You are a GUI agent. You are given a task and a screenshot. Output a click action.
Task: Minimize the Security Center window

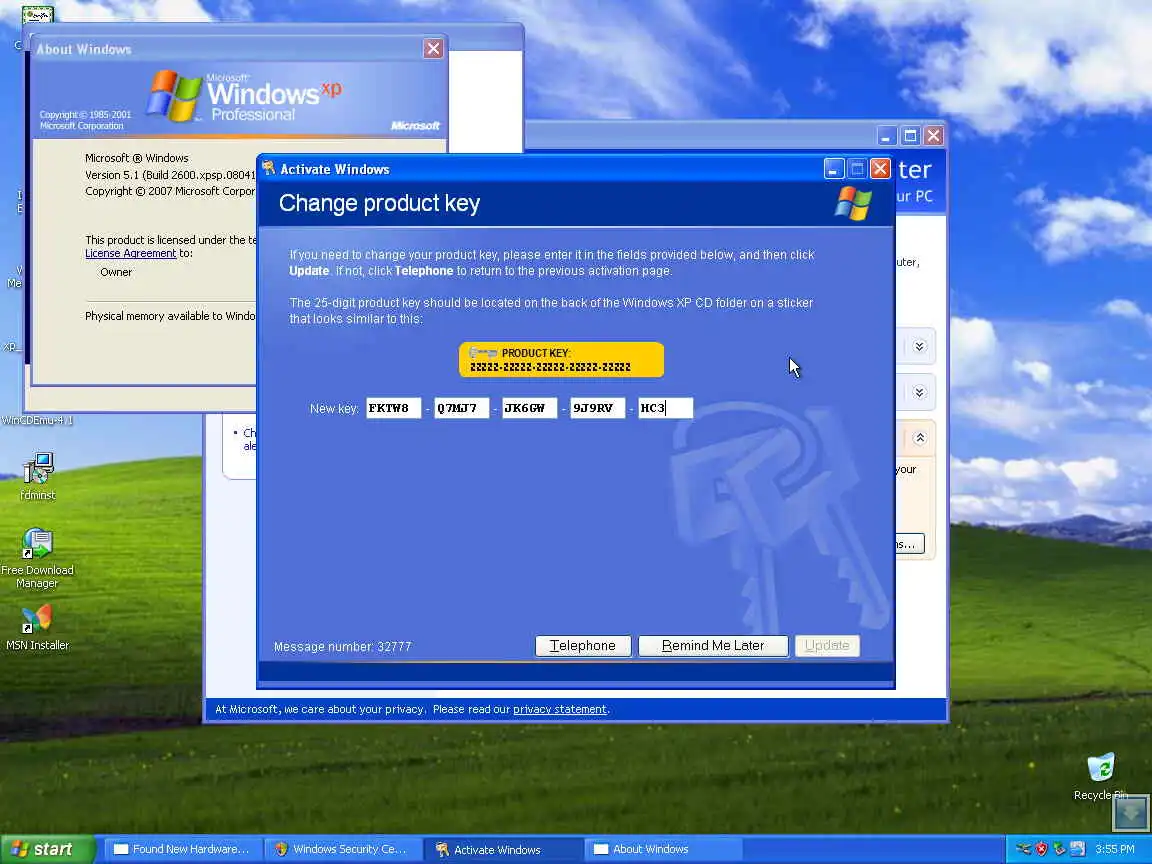tap(886, 136)
